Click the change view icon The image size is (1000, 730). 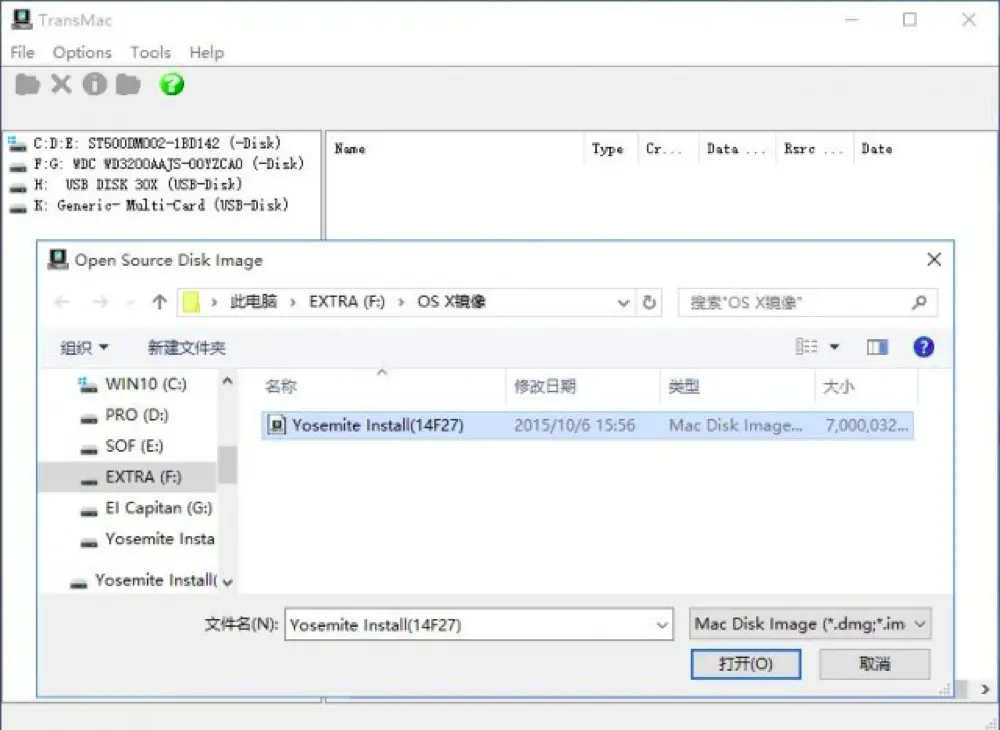[x=807, y=347]
